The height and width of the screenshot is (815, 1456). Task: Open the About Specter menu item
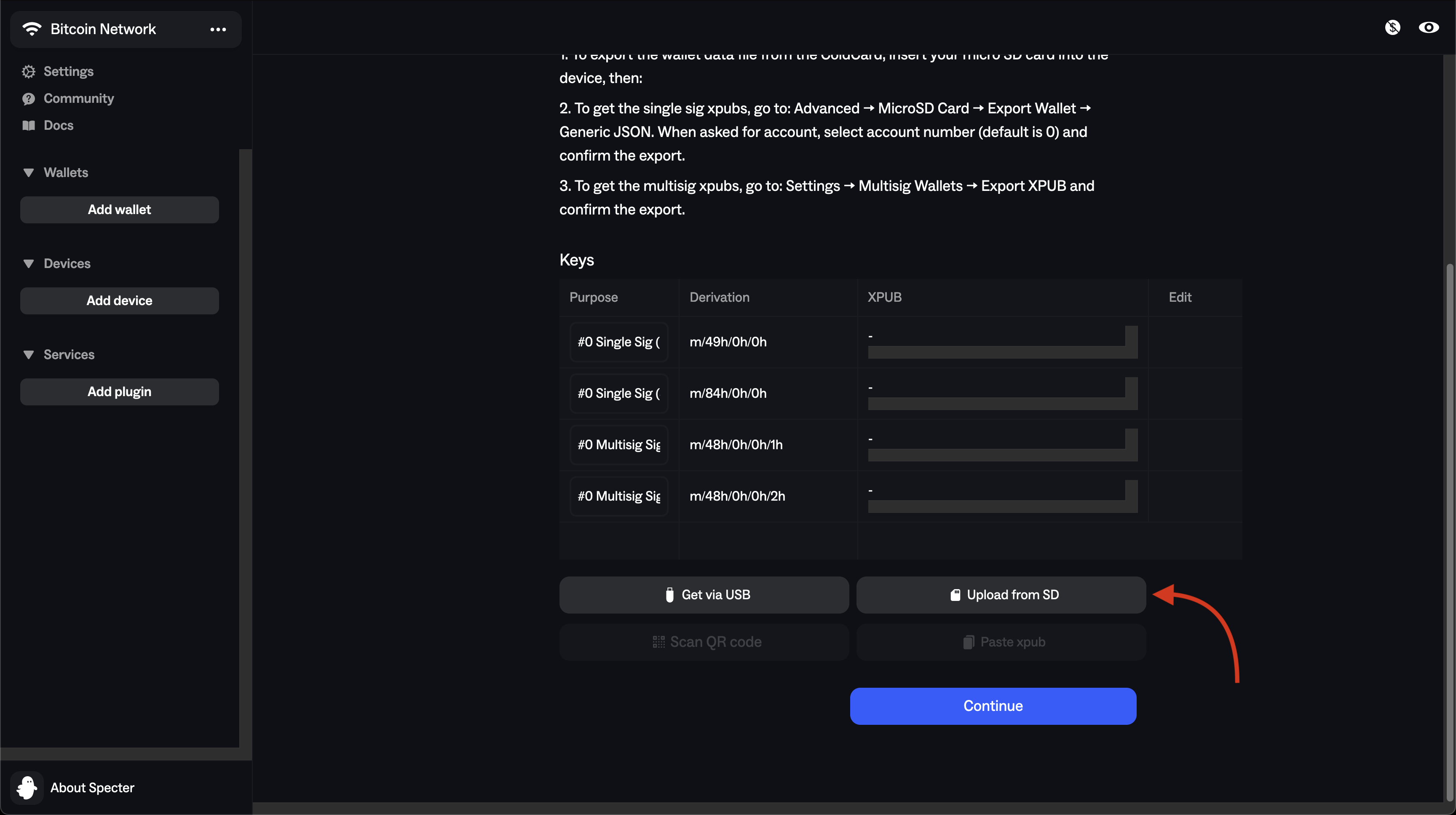click(x=92, y=787)
